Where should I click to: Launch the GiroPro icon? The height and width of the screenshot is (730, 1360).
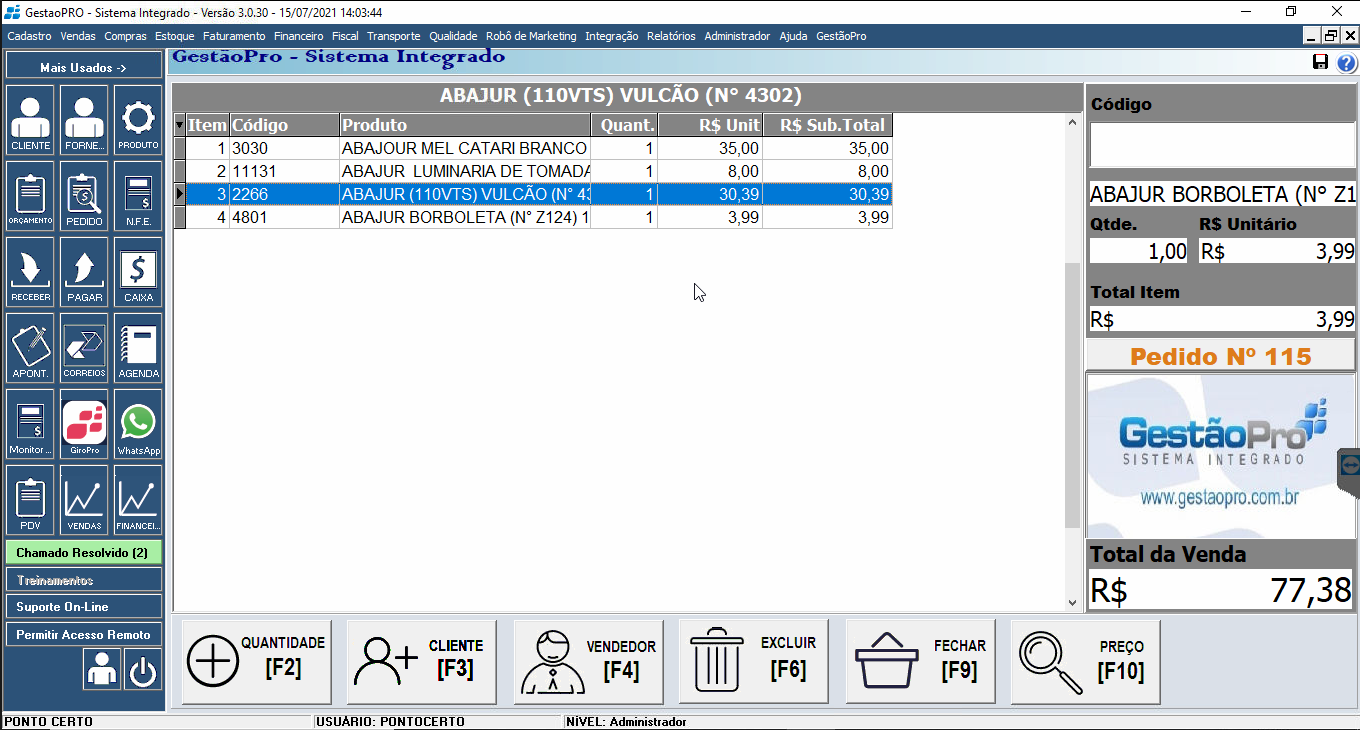click(85, 425)
